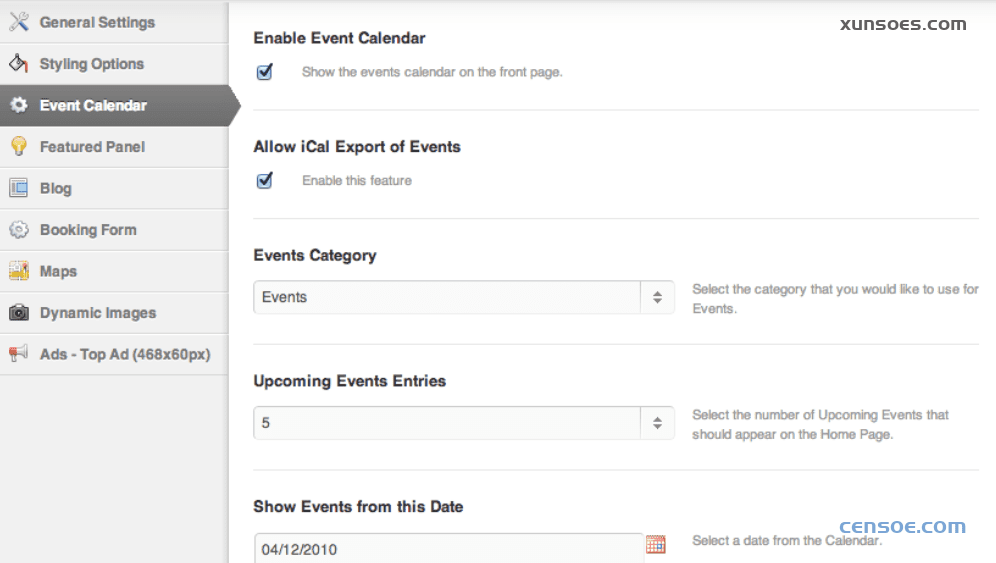996x563 pixels.
Task: Click the Ads megaphone icon
Action: 19,354
